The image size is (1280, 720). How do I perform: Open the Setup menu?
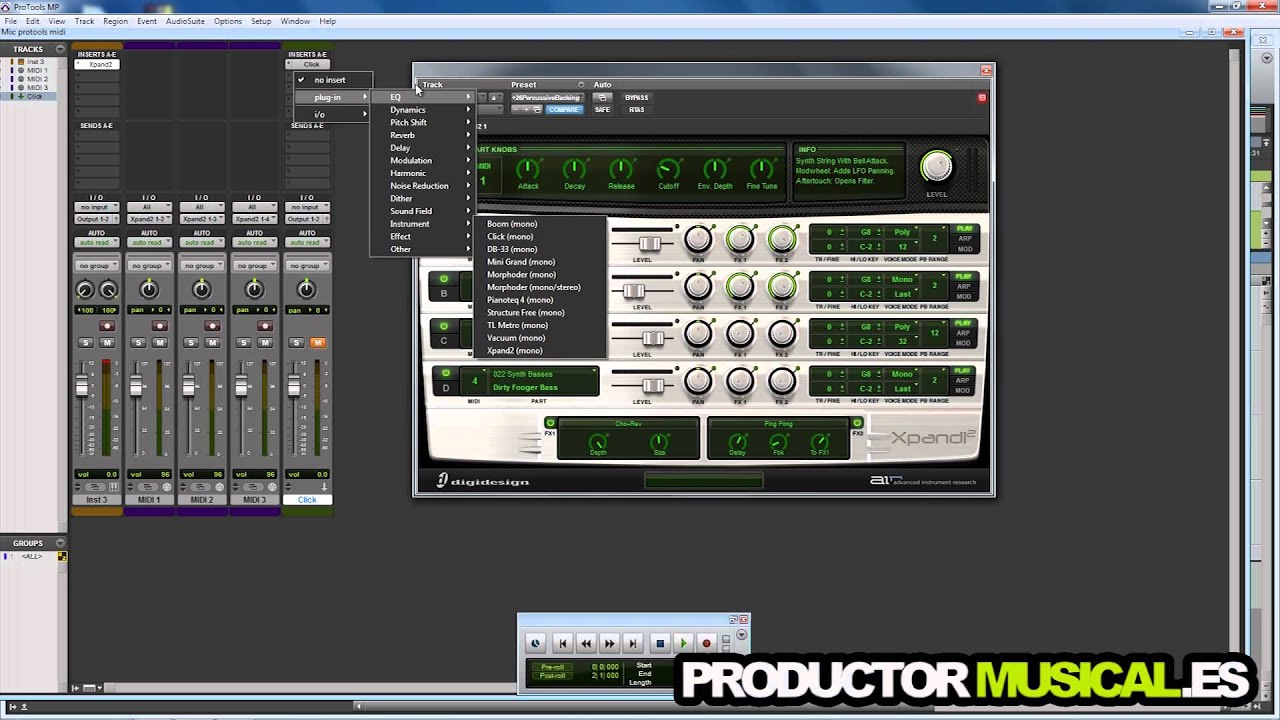(x=261, y=21)
